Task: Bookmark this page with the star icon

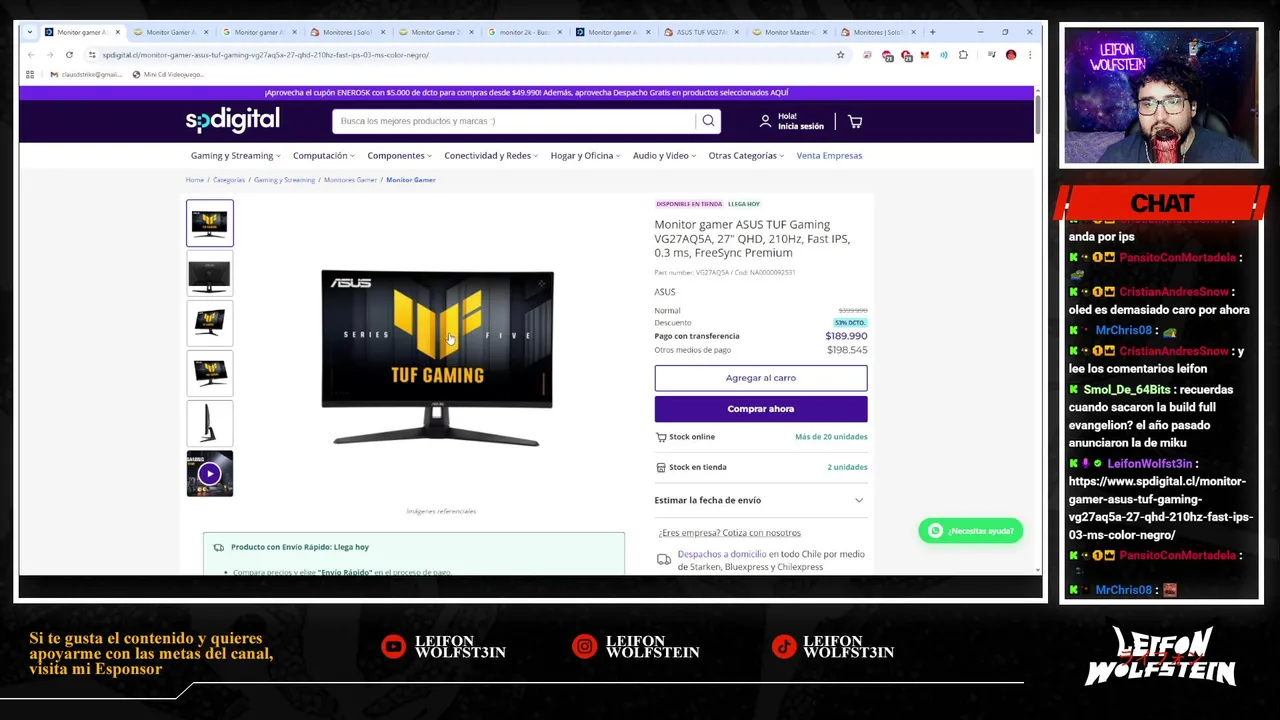Action: click(x=841, y=55)
